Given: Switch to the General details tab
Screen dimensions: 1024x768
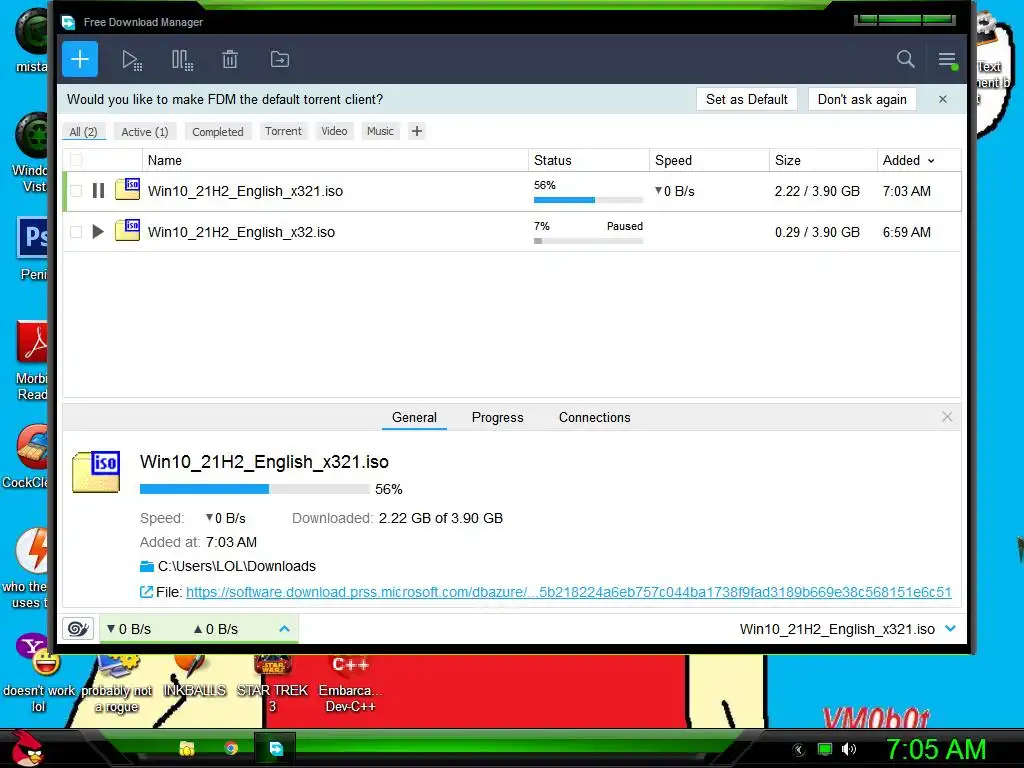Looking at the screenshot, I should click(x=414, y=417).
